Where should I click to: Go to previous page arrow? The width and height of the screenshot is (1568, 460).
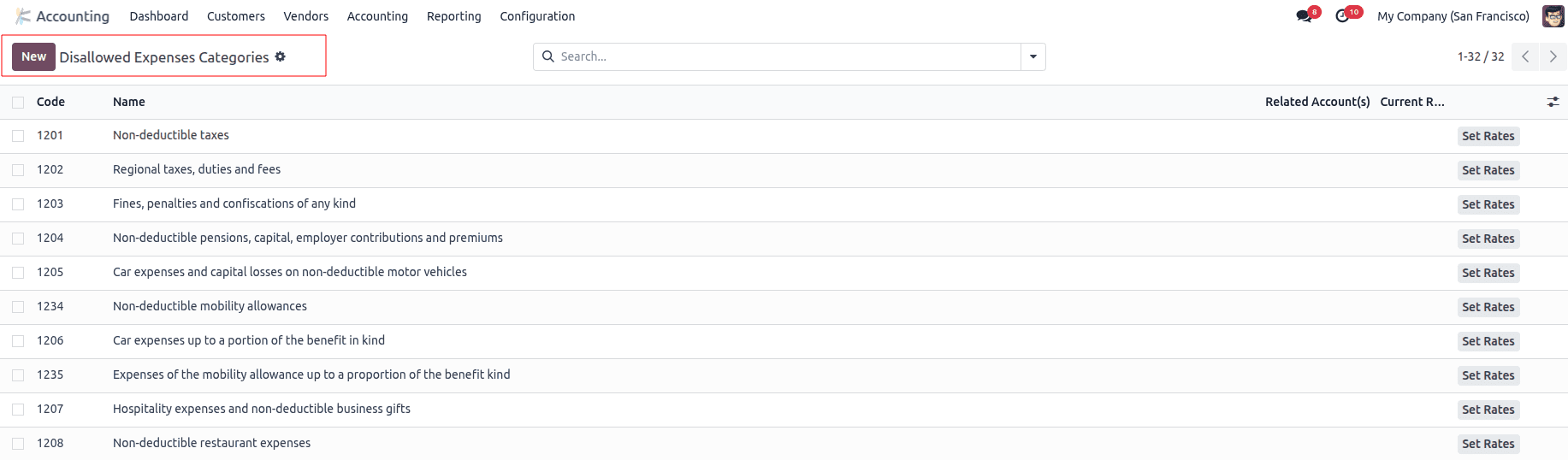(x=1524, y=56)
